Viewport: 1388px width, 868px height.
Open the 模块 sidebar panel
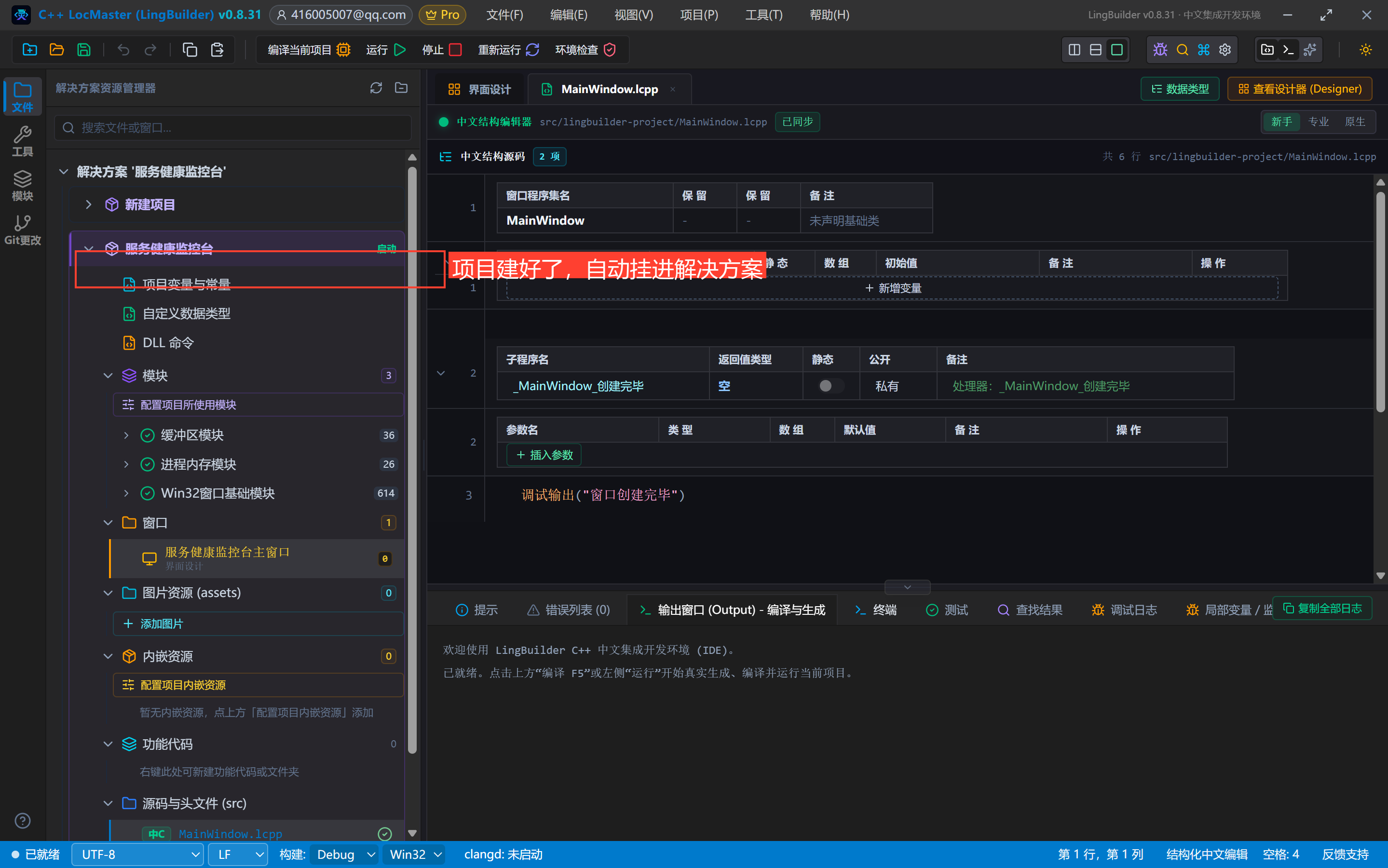pyautogui.click(x=22, y=186)
